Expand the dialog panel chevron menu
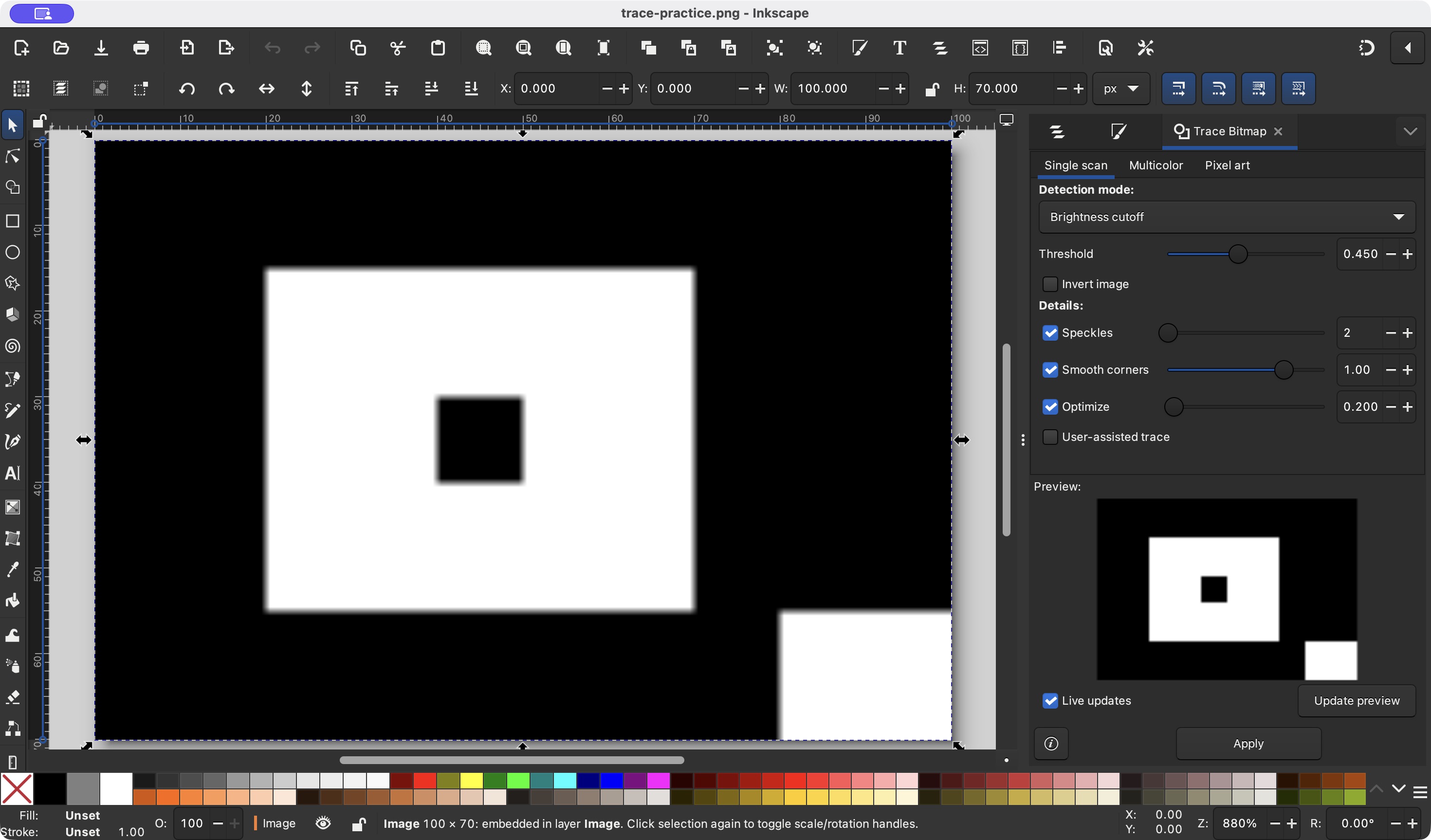This screenshot has width=1431, height=840. (x=1410, y=131)
